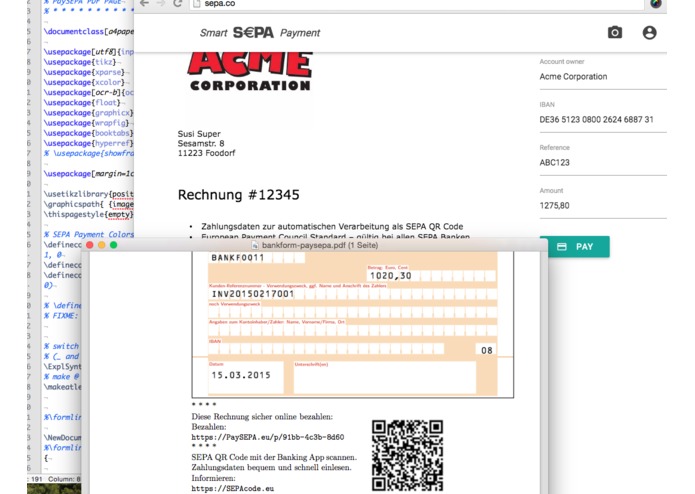695x494 pixels.
Task: Click the FIXME comment in editor
Action: tap(61, 316)
